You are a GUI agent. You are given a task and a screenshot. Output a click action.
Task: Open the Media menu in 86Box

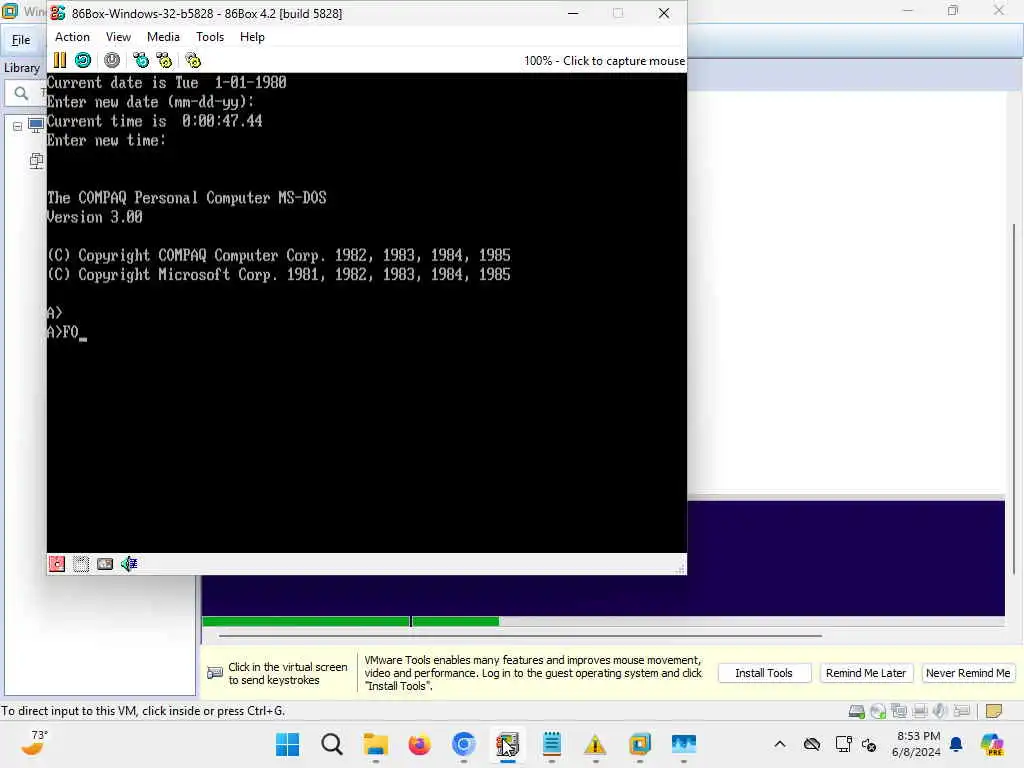tap(163, 37)
